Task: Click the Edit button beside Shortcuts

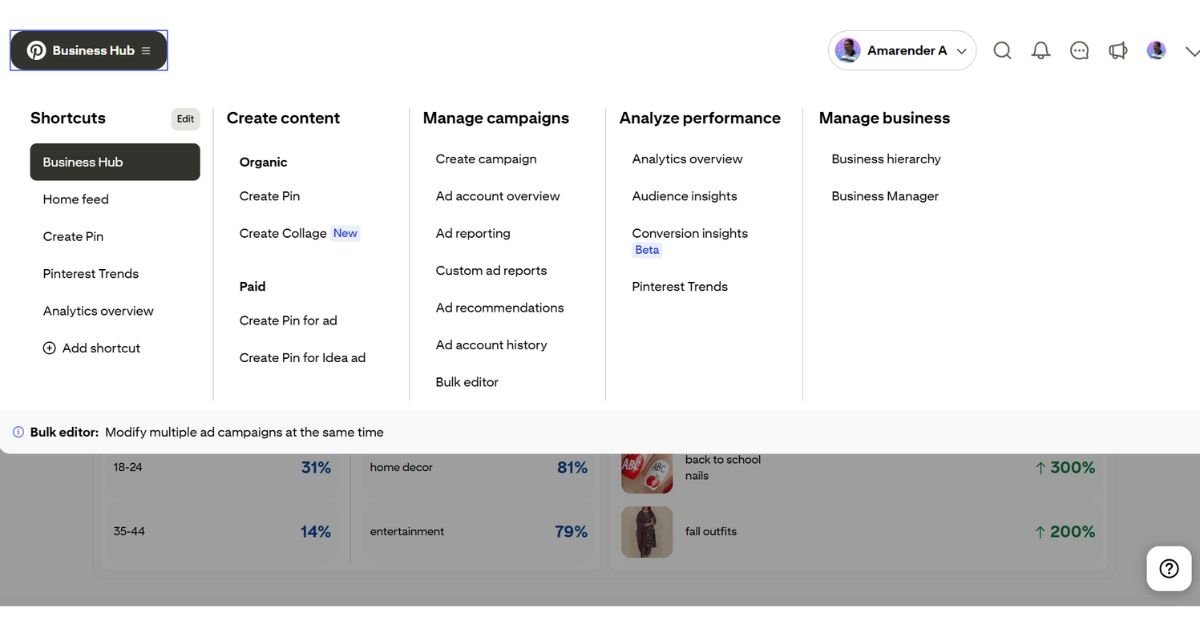Action: (x=185, y=118)
